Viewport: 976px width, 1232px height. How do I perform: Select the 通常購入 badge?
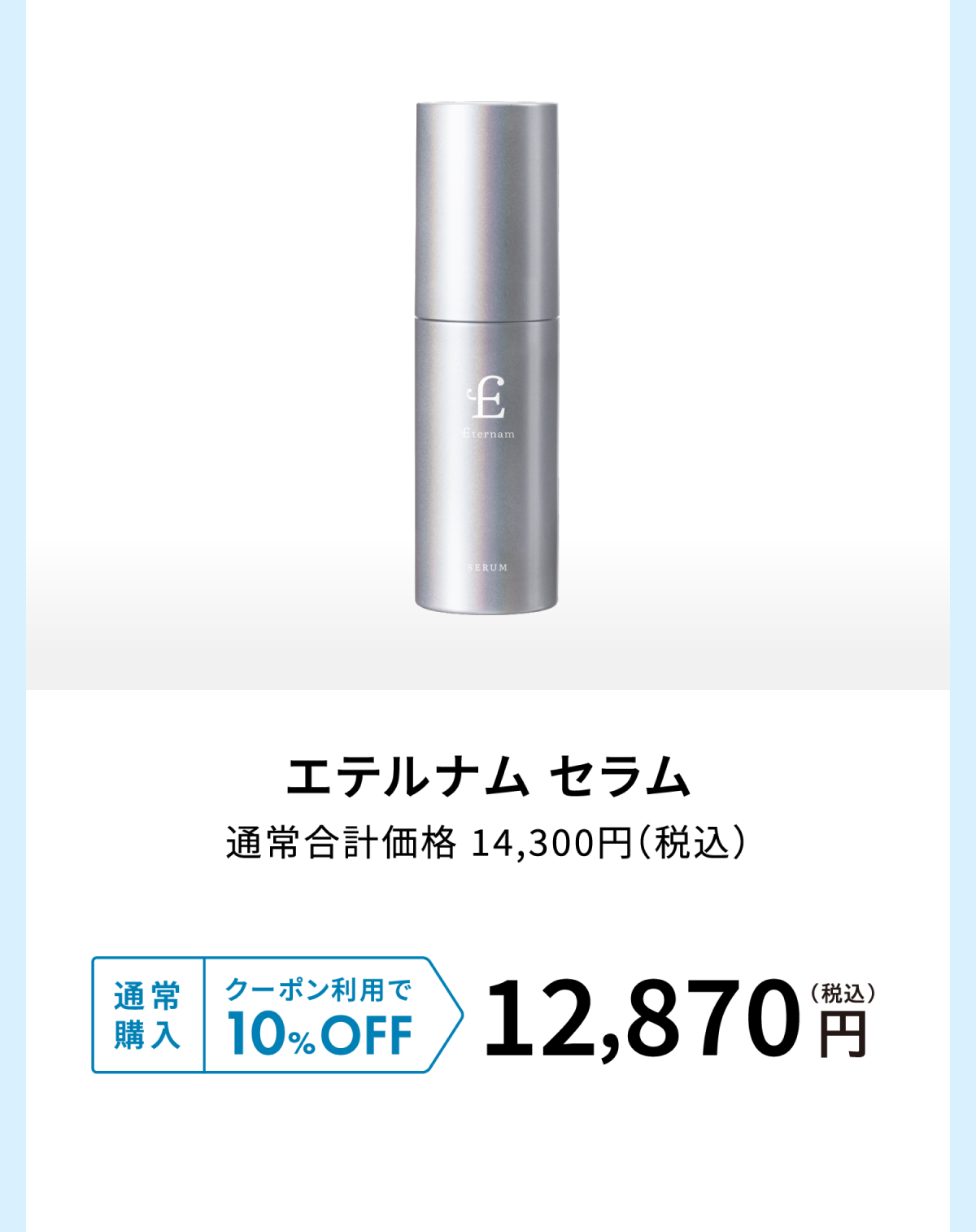[147, 1015]
